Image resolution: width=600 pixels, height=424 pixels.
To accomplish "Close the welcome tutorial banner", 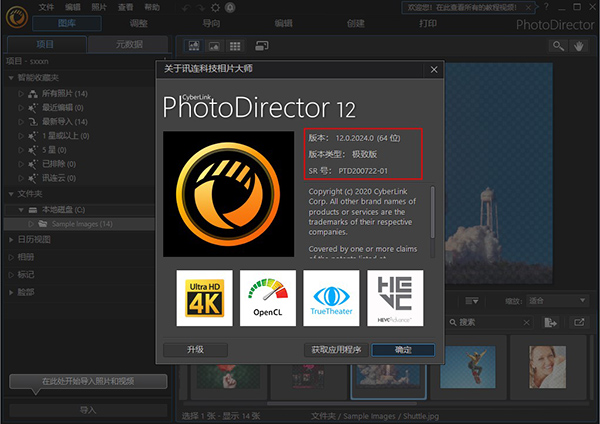I will tap(528, 7).
